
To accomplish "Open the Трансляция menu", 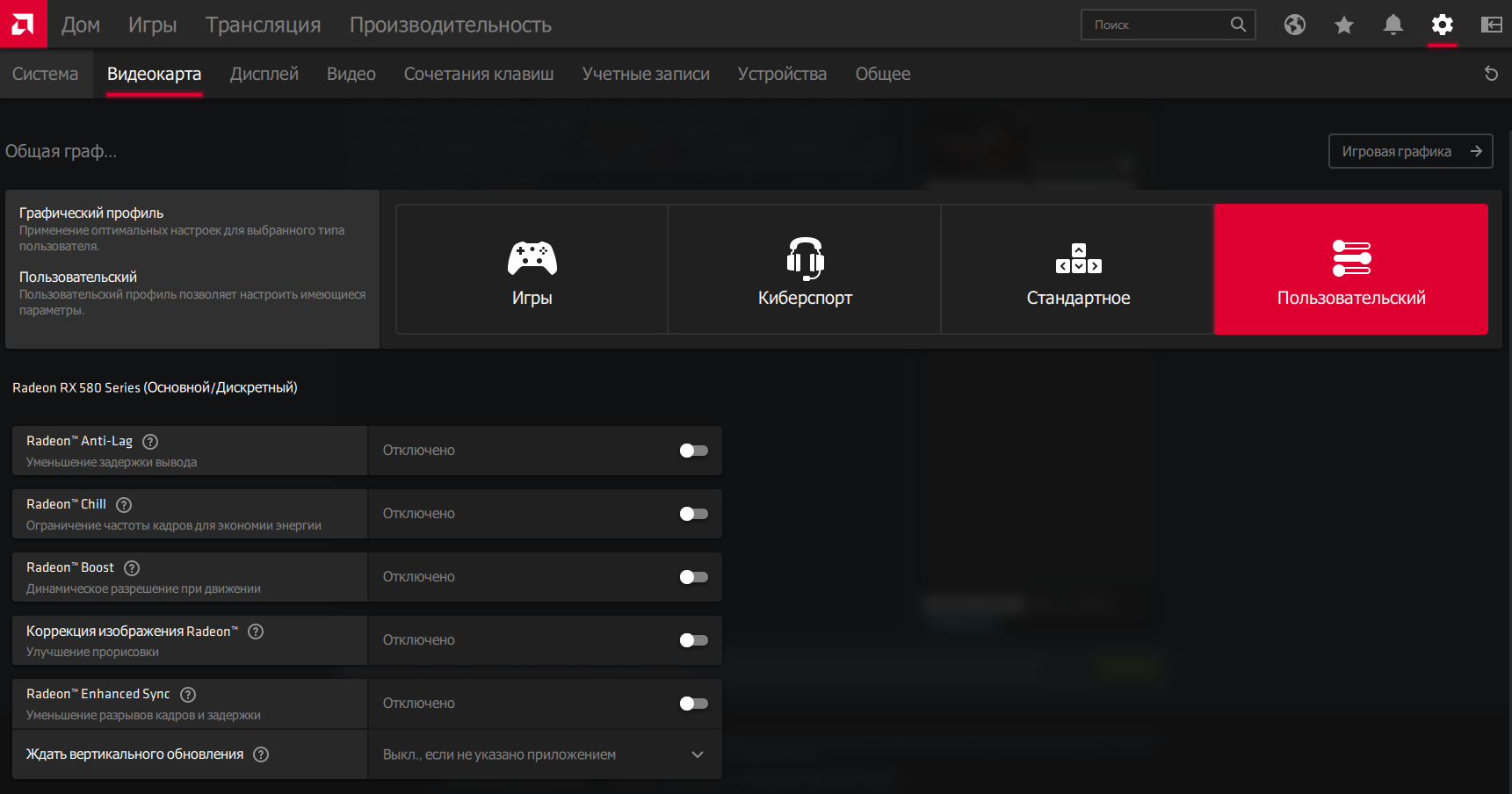I will 264,25.
